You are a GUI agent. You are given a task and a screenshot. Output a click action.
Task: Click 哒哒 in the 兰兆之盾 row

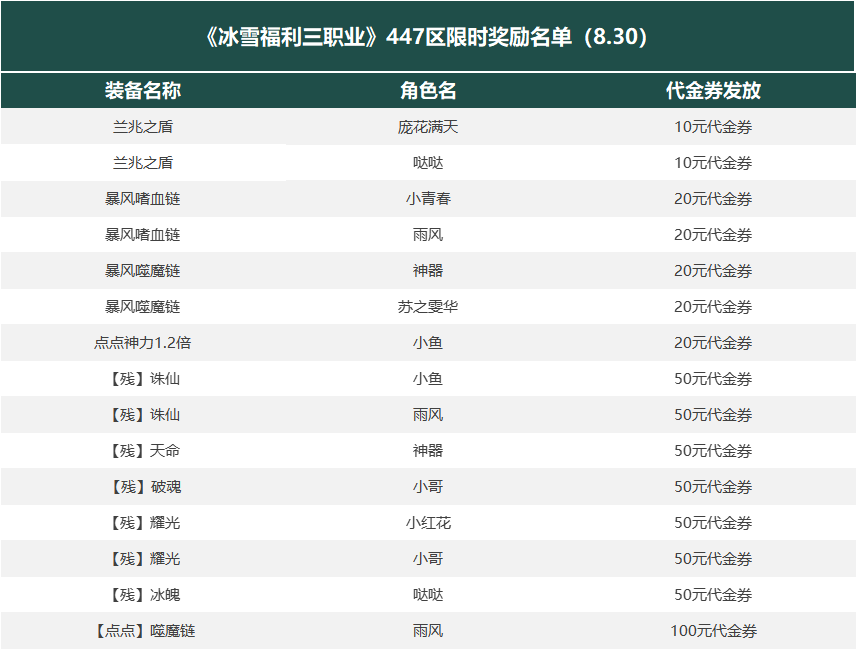point(428,163)
